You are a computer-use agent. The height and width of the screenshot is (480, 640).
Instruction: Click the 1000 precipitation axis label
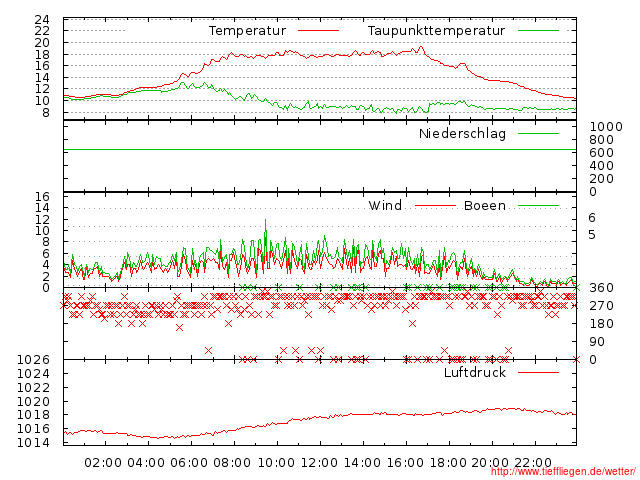[x=606, y=127]
